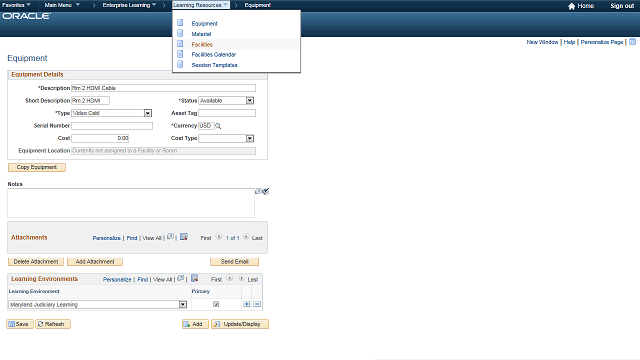Click Personalize in Learning Environments header
This screenshot has height=360, width=640.
117,280
